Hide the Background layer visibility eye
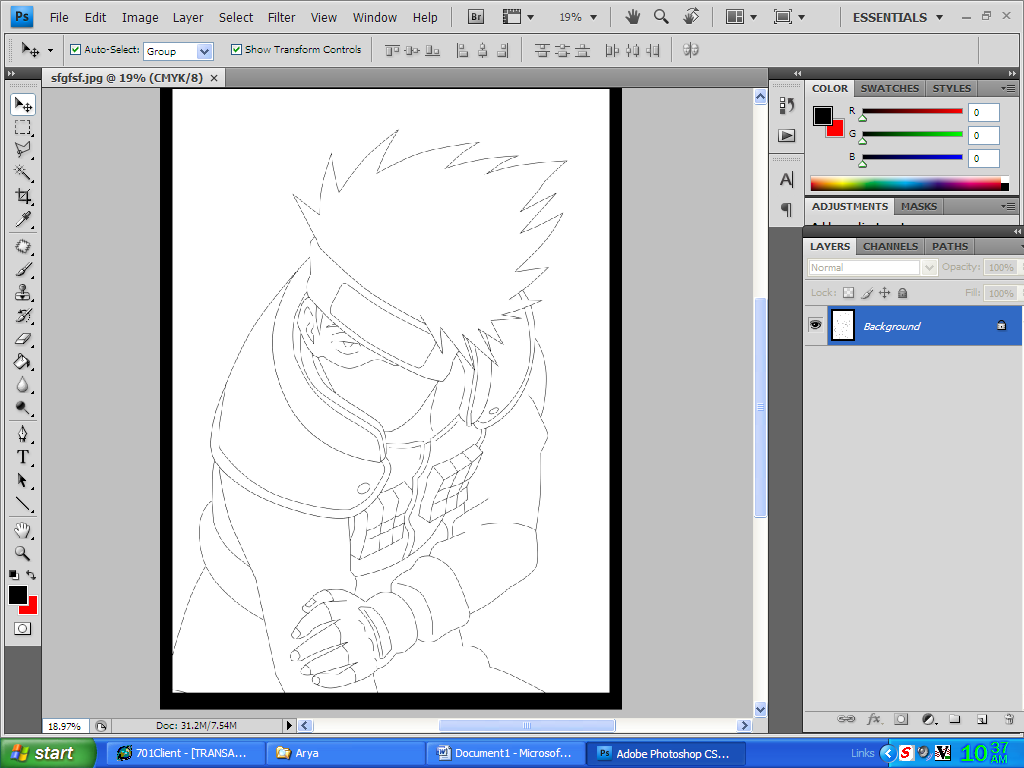This screenshot has width=1024, height=768. click(x=815, y=325)
